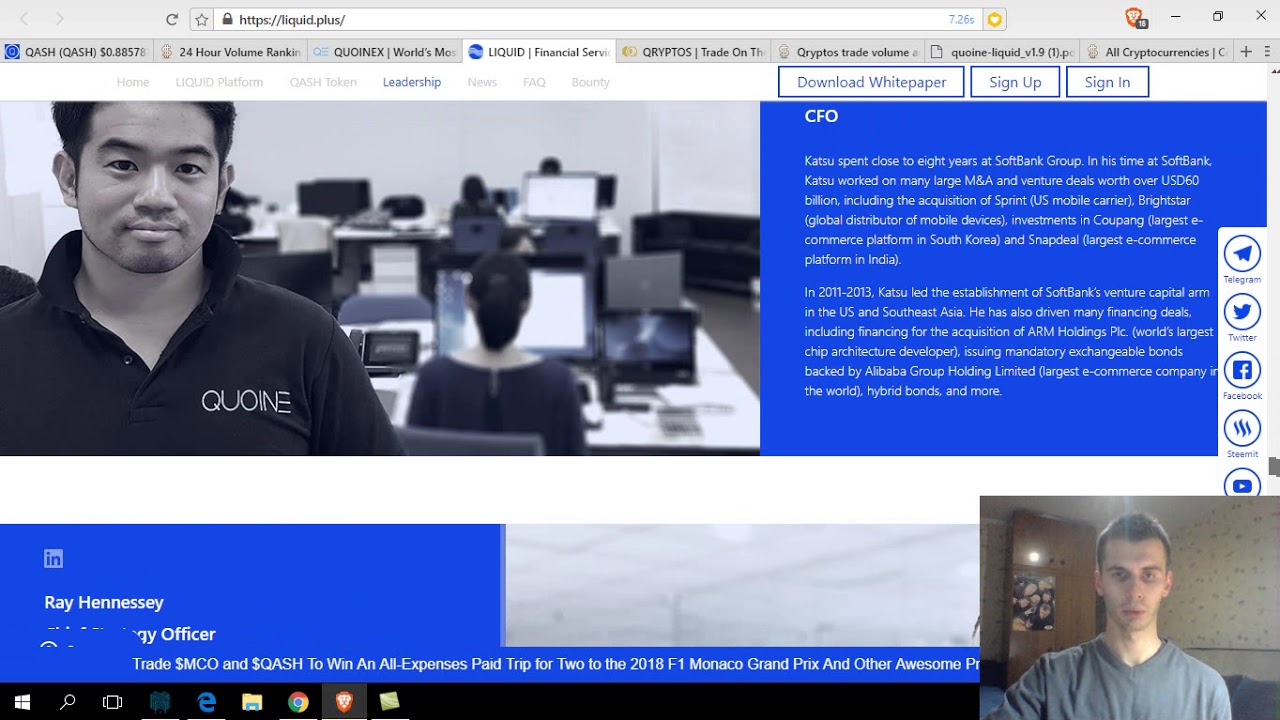Switch to the QUOINEX tab
1280x720 pixels.
(385, 52)
